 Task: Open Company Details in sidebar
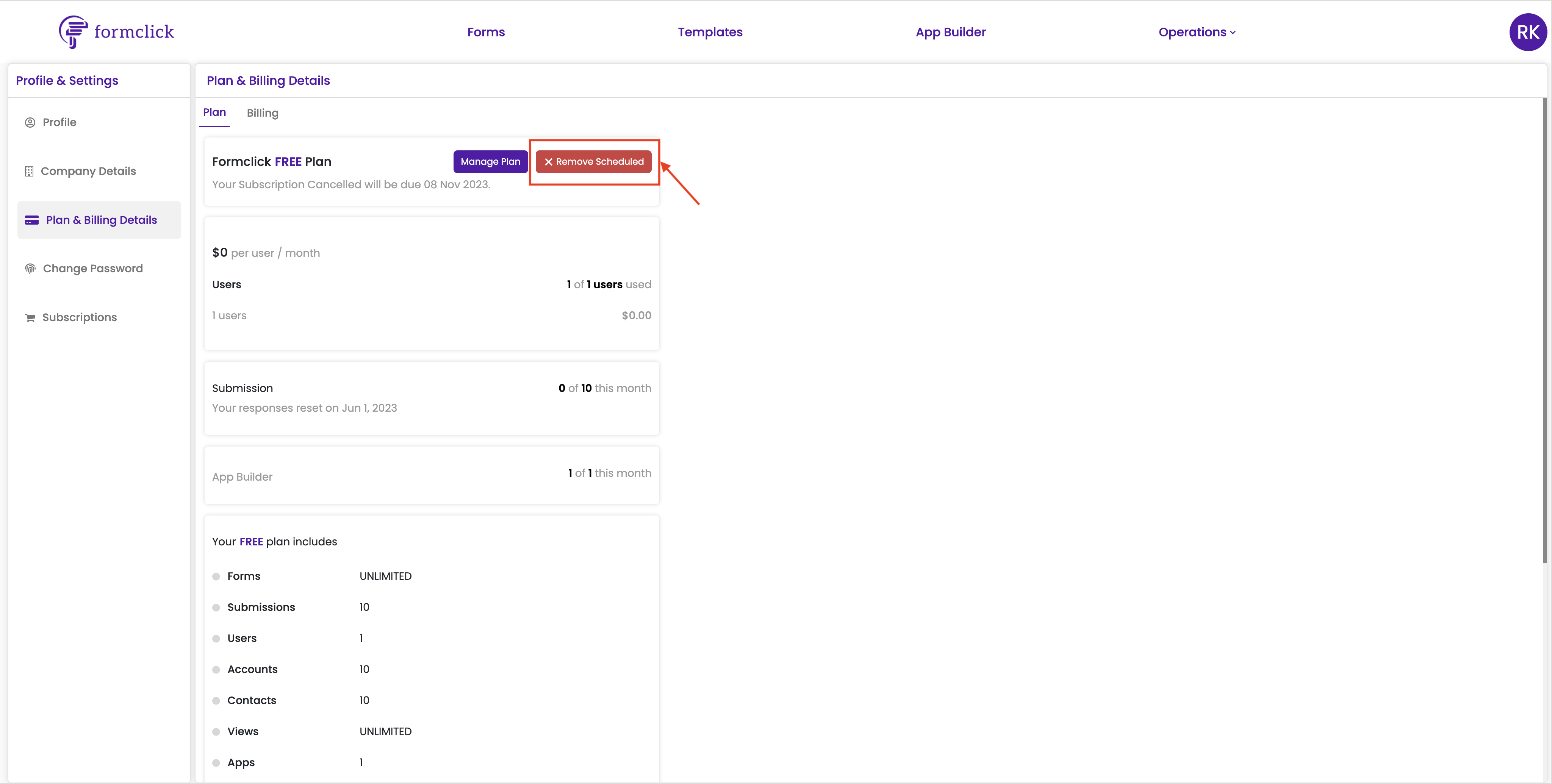(99, 171)
